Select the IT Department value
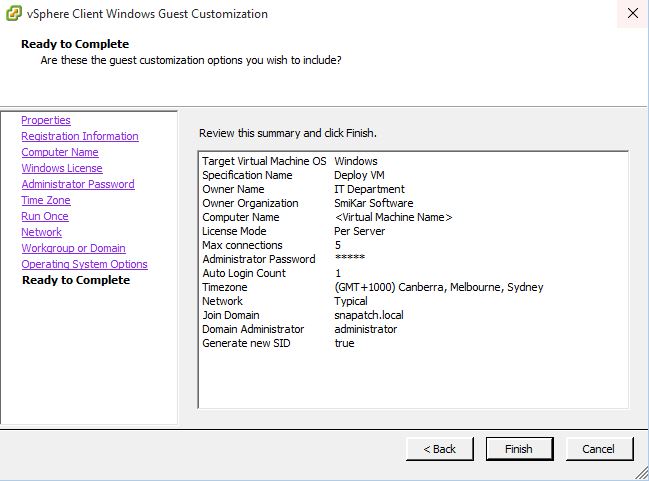Screen dimensions: 649x481 pos(369,189)
